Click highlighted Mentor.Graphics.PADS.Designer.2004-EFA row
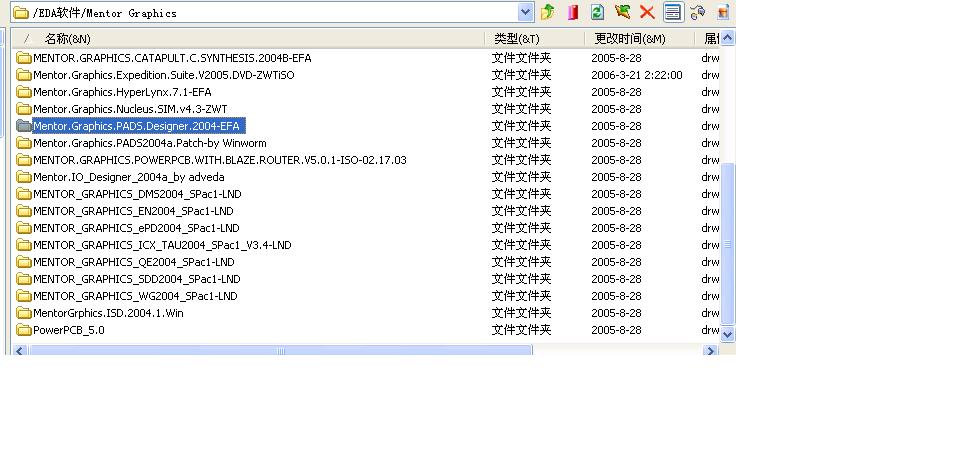 click(139, 126)
